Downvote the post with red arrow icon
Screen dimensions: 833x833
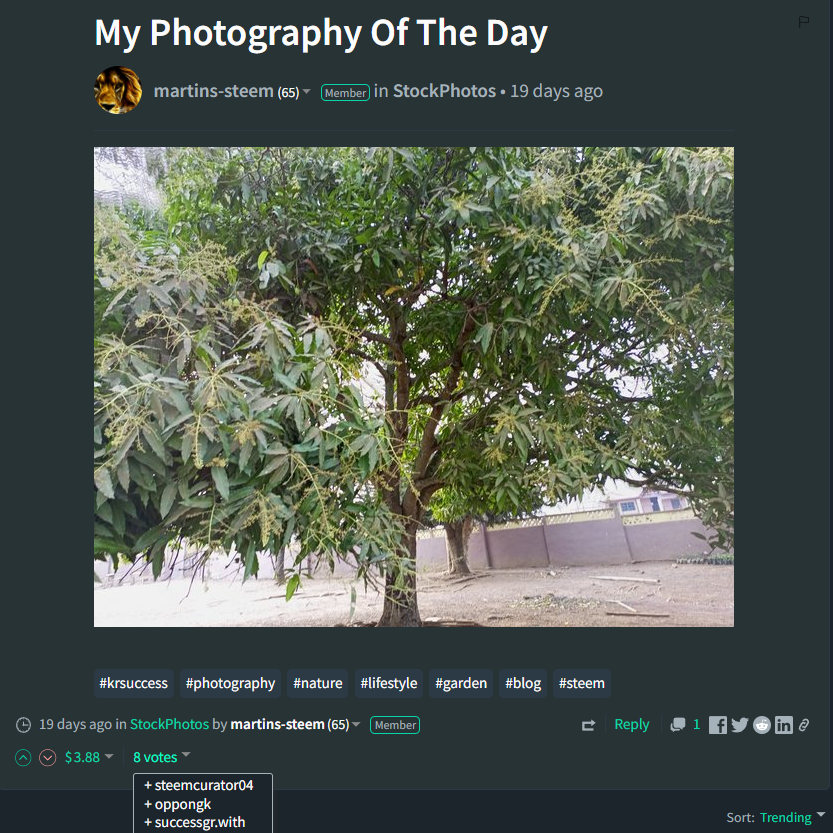pos(48,758)
